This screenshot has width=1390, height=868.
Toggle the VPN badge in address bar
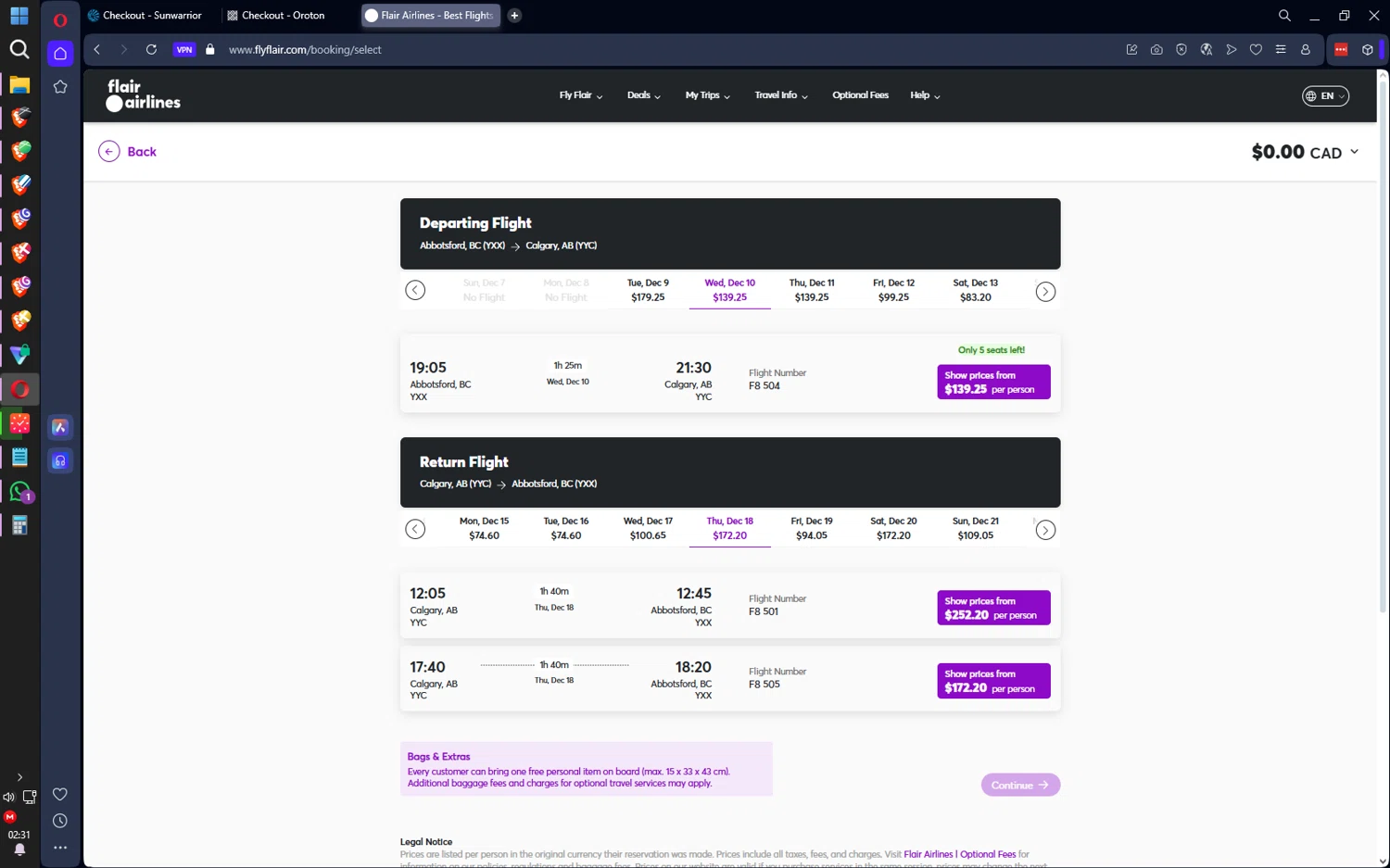coord(184,49)
